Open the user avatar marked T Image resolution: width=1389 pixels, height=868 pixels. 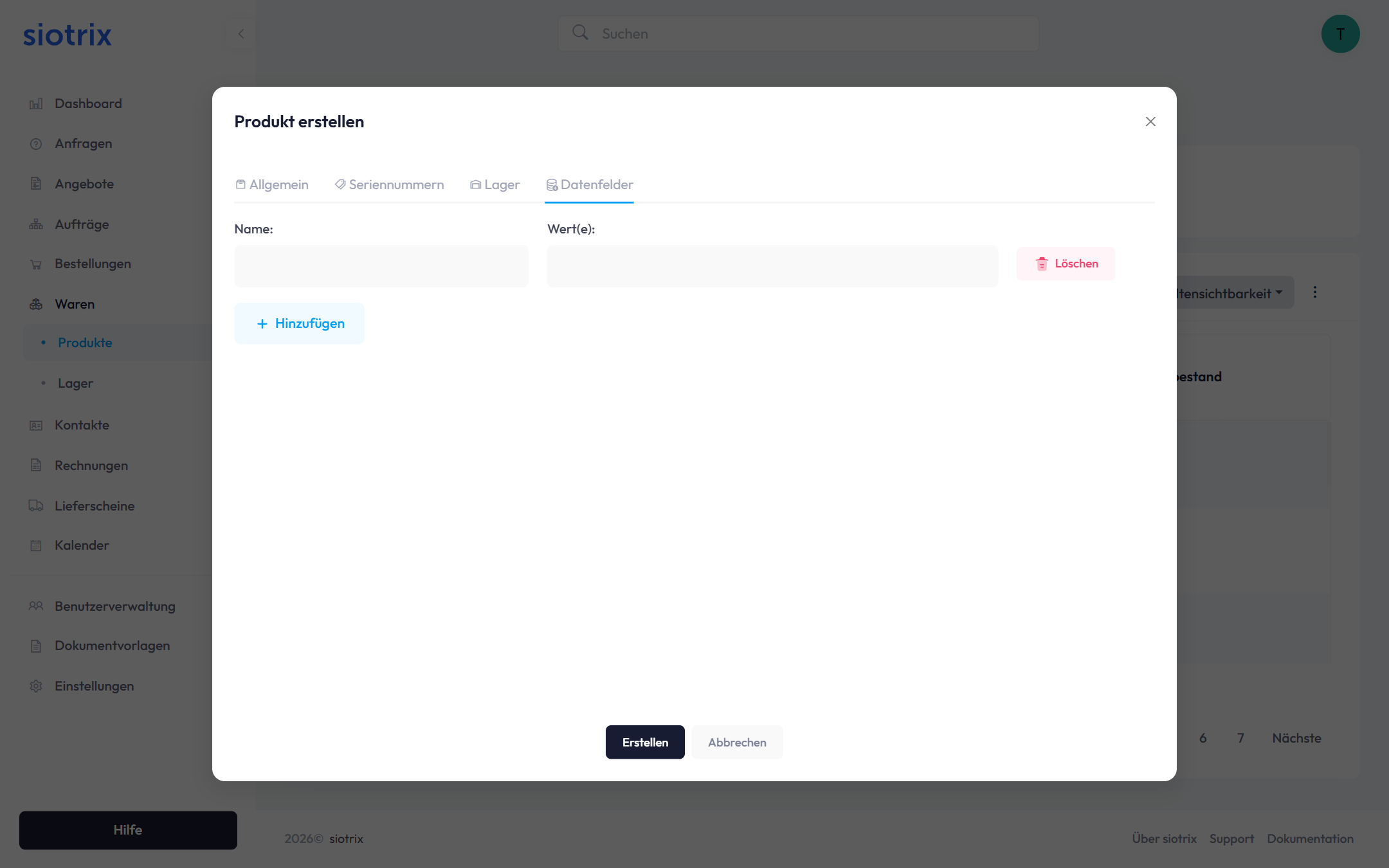(x=1340, y=33)
